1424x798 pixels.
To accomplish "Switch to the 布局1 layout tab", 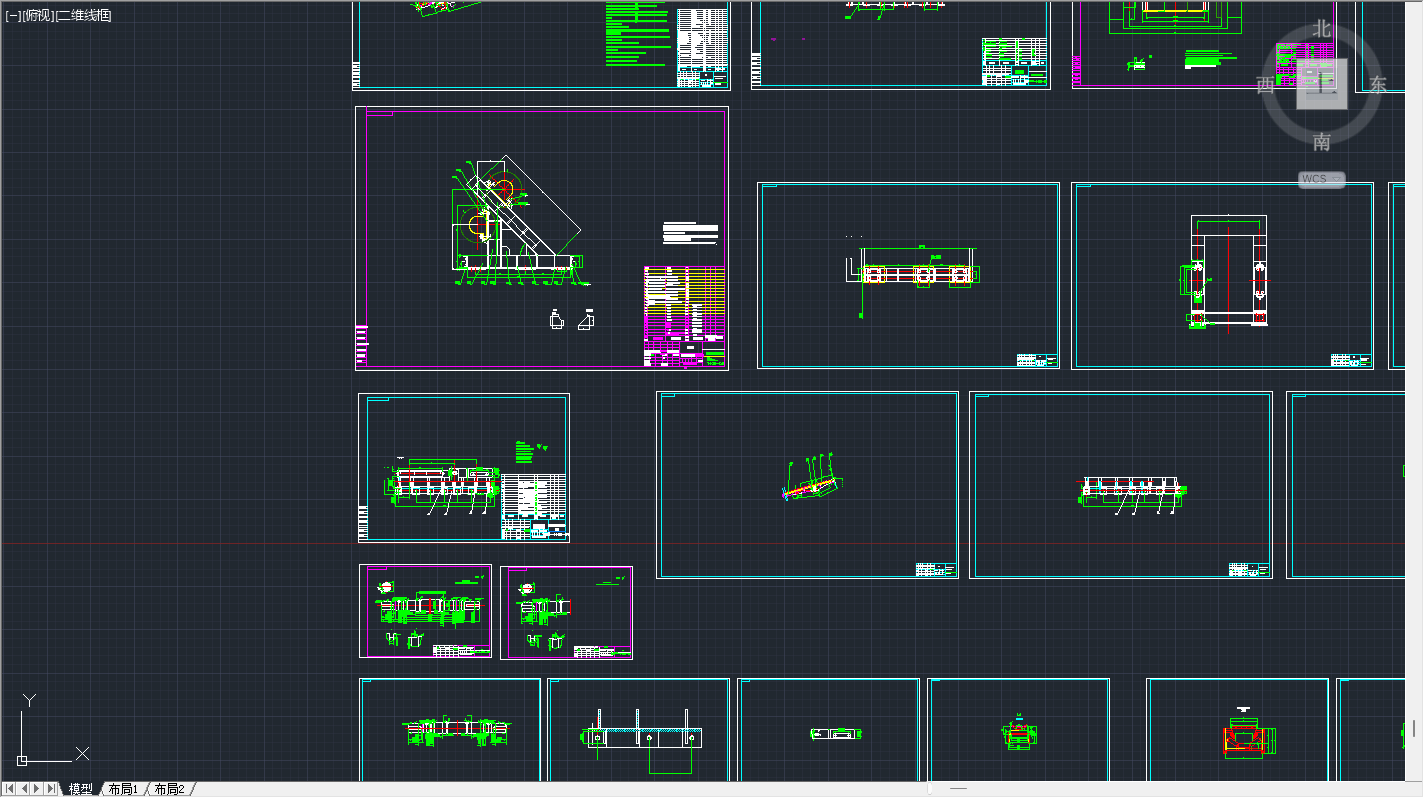I will [123, 789].
